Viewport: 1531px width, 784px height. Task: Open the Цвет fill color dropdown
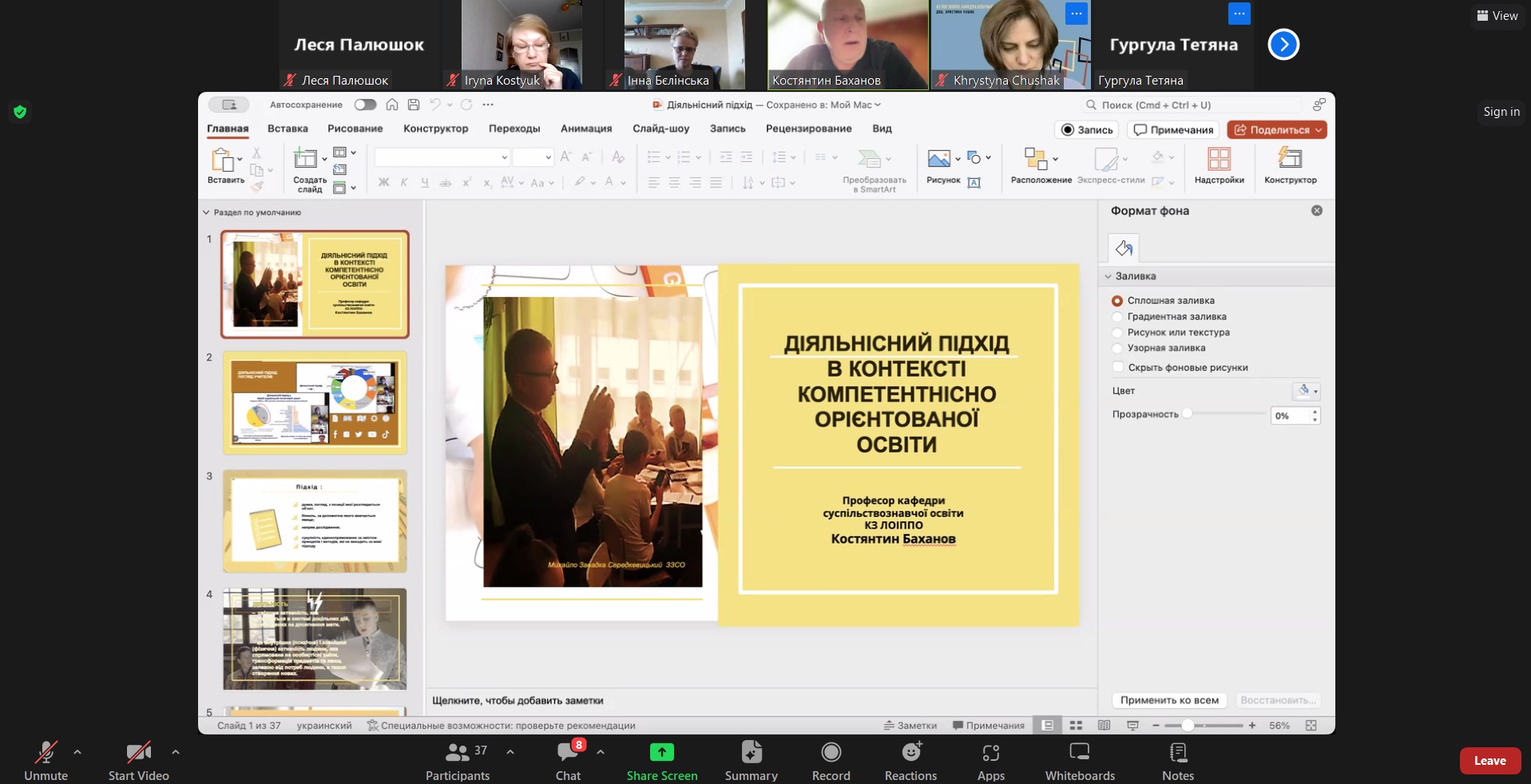pos(1306,390)
